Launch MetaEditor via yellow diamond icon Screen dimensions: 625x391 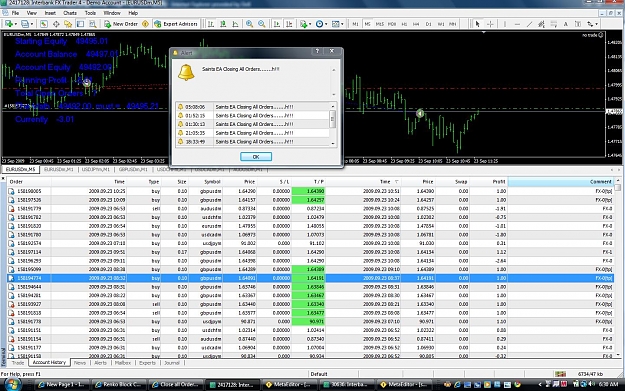[x=145, y=24]
